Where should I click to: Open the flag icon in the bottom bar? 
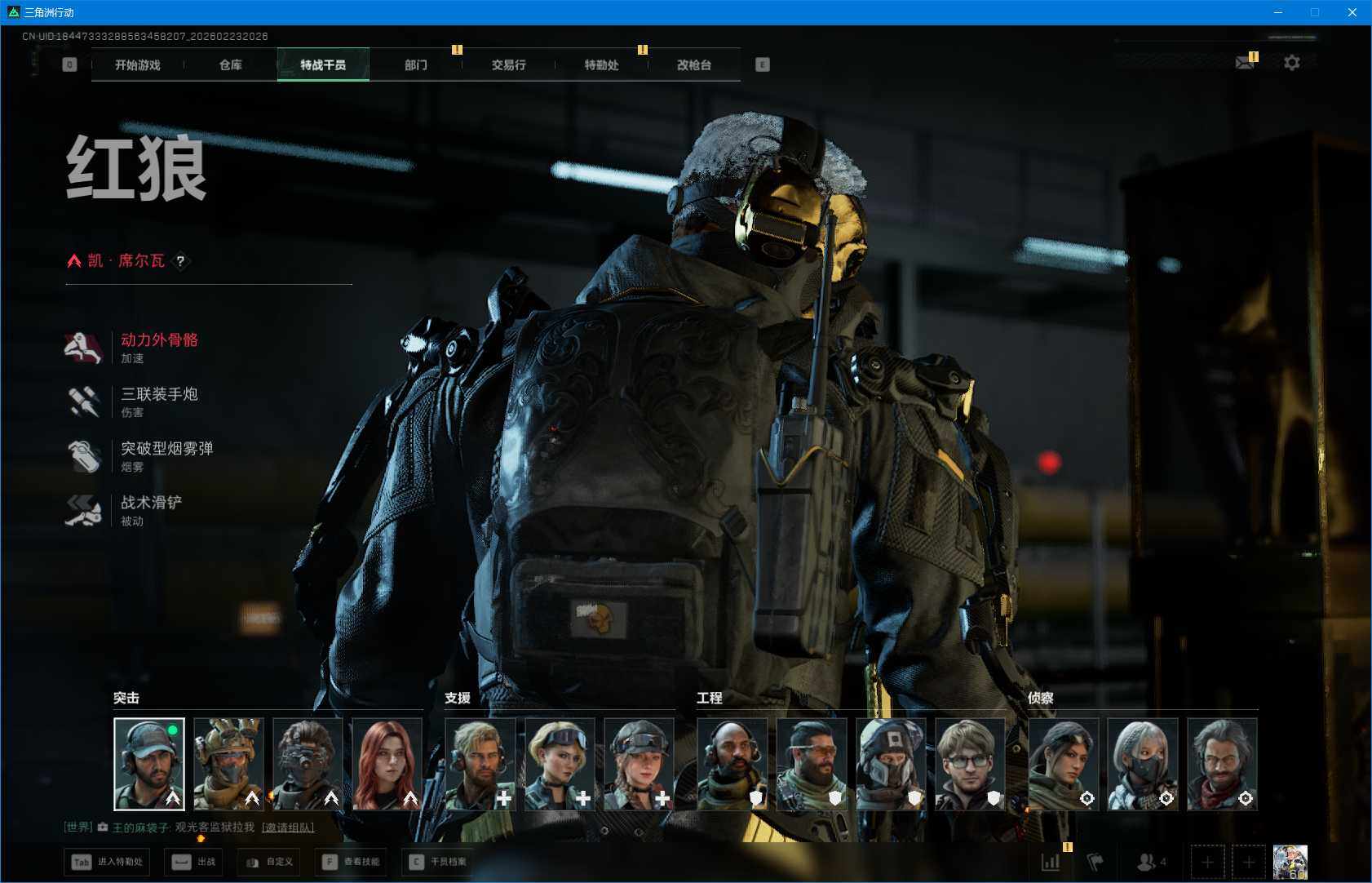pyautogui.click(x=1095, y=862)
